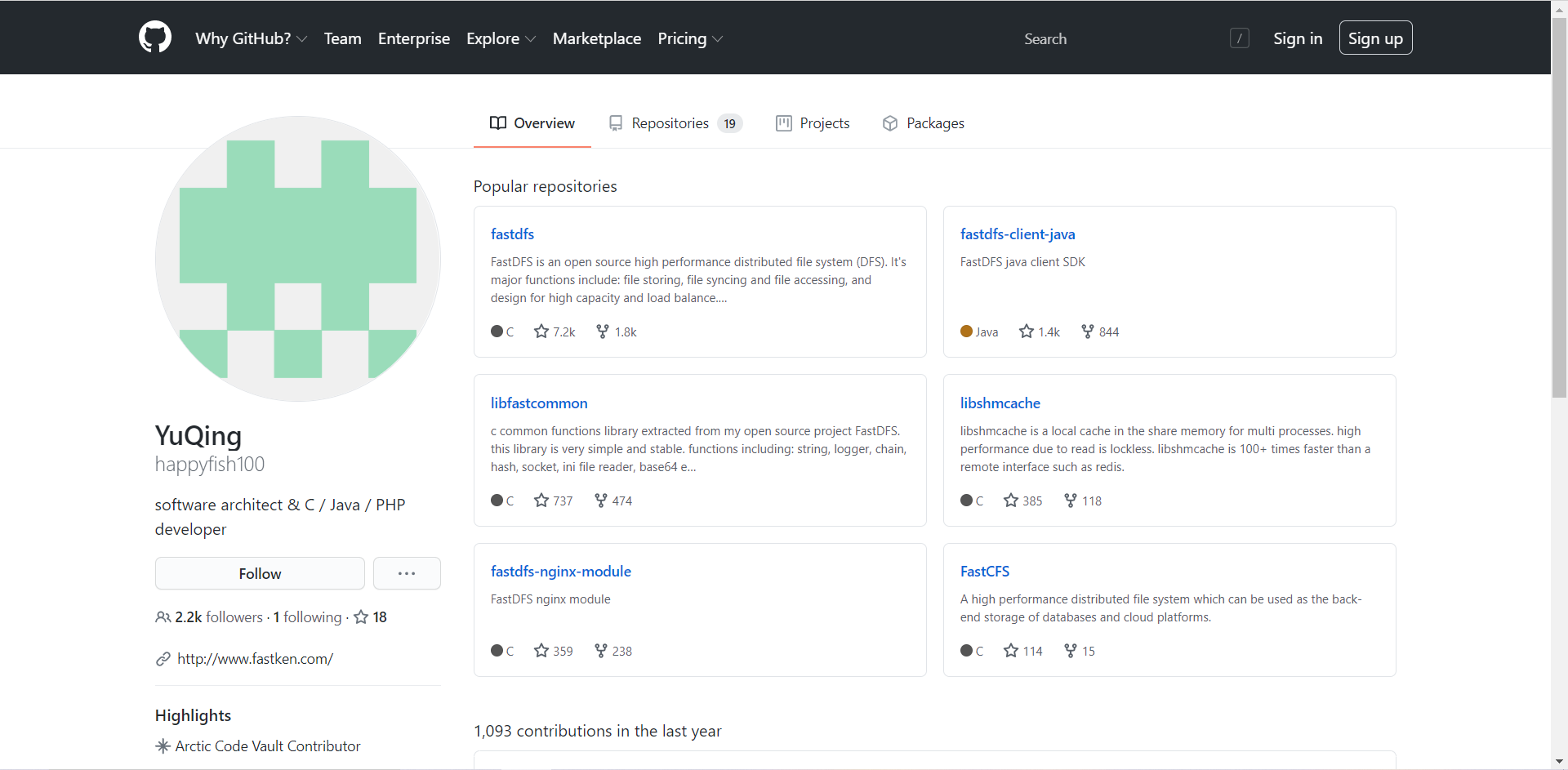Switch to the Packages tab
Screen dimensions: 1568x770
coord(924,123)
